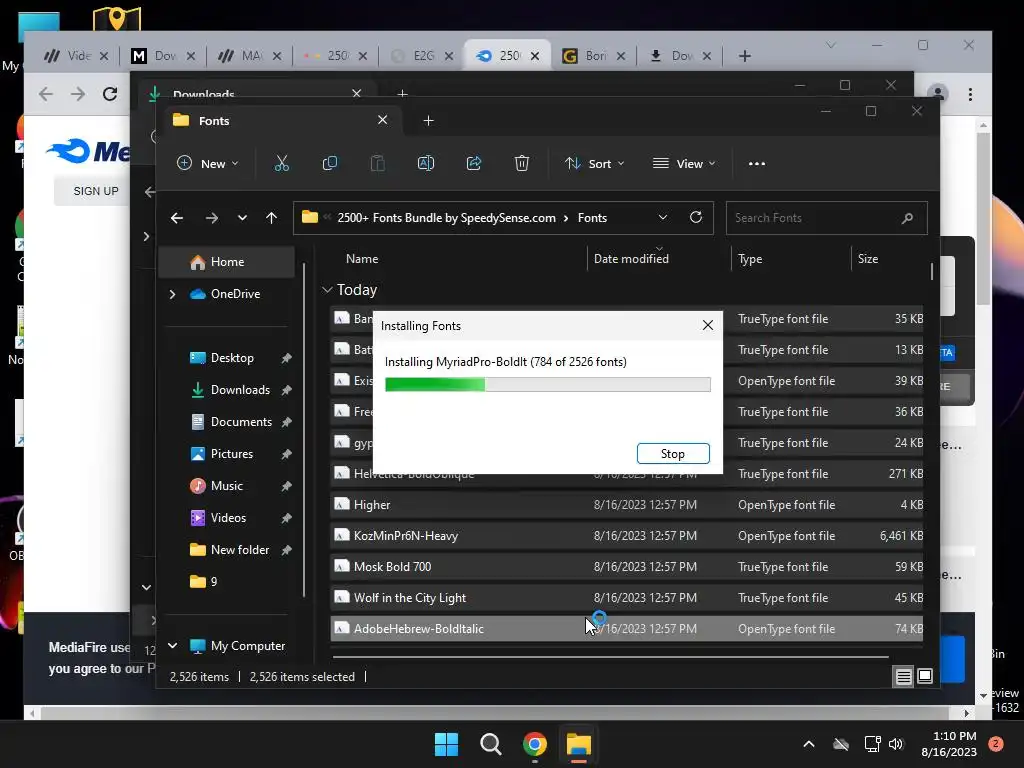Click the Copy icon in Explorer toolbar
The height and width of the screenshot is (768, 1024).
(330, 163)
